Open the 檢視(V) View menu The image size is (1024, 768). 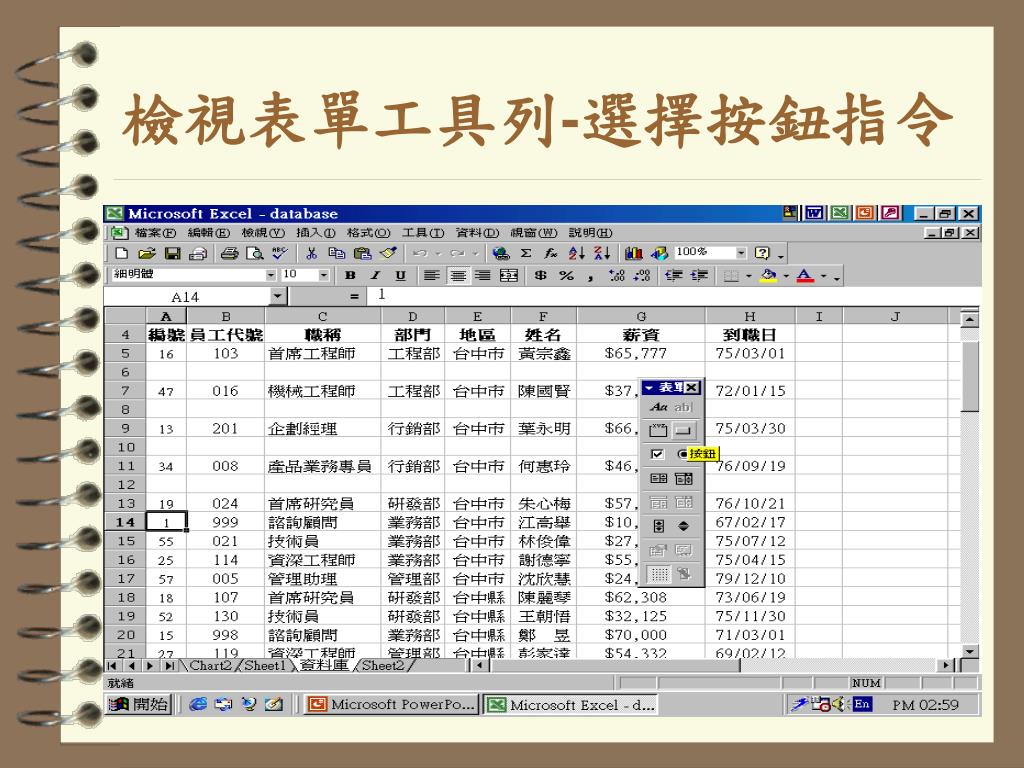pyautogui.click(x=263, y=233)
